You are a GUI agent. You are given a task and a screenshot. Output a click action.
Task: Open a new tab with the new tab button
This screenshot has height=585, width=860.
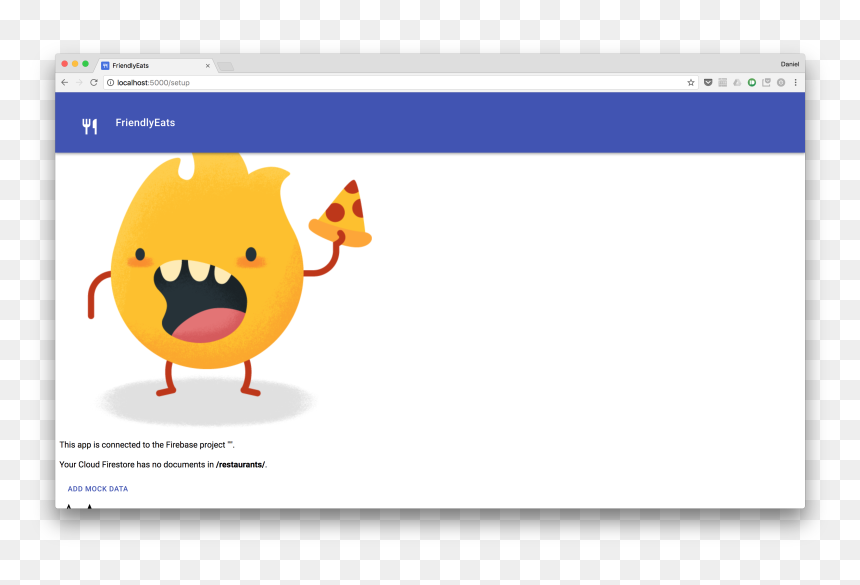(x=225, y=66)
